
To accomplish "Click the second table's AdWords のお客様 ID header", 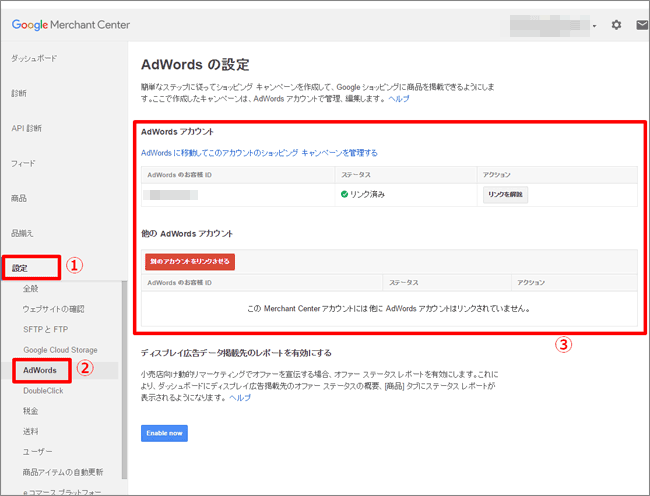I will 179,283.
